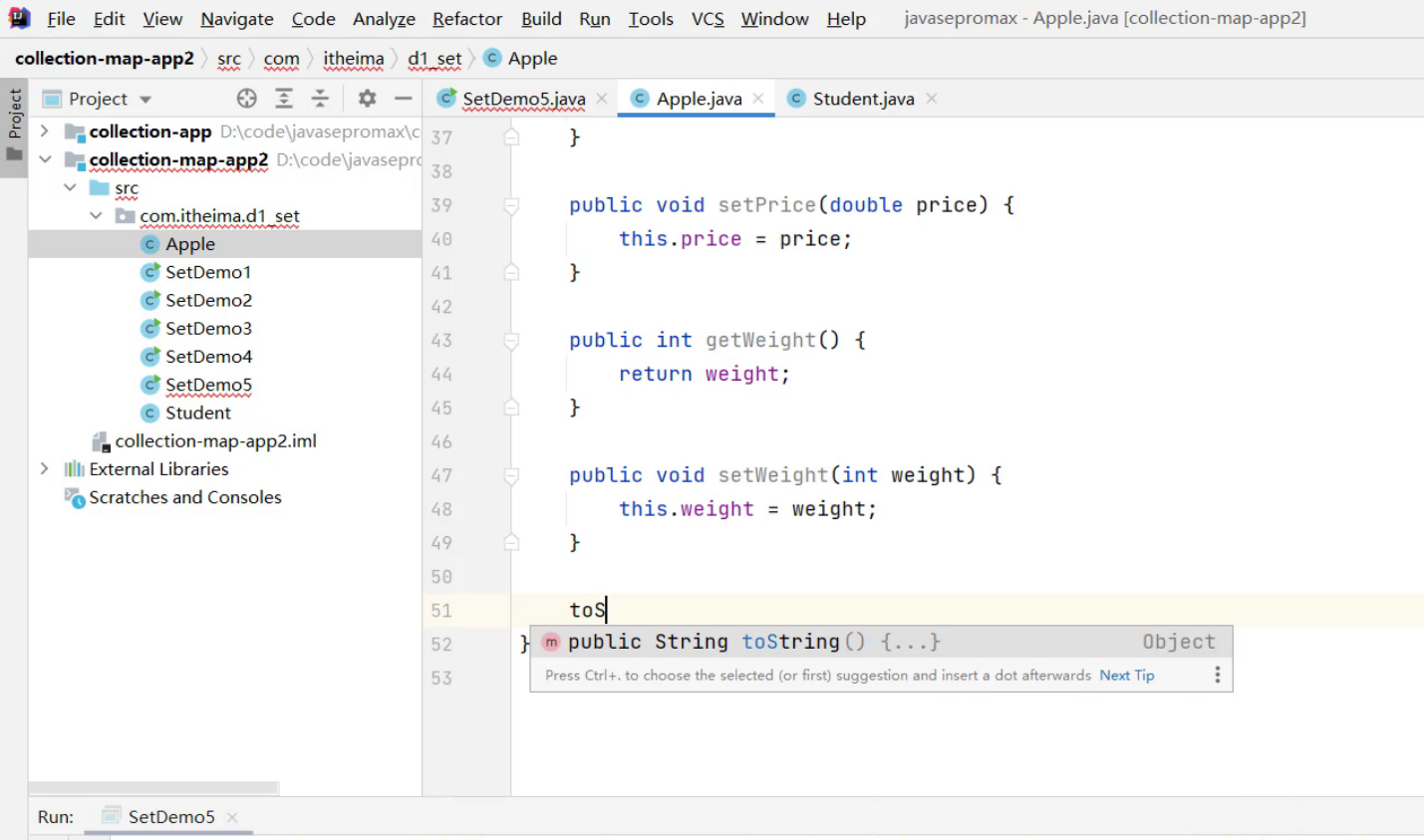Open Project panel settings gear
The image size is (1424, 840).
[367, 98]
